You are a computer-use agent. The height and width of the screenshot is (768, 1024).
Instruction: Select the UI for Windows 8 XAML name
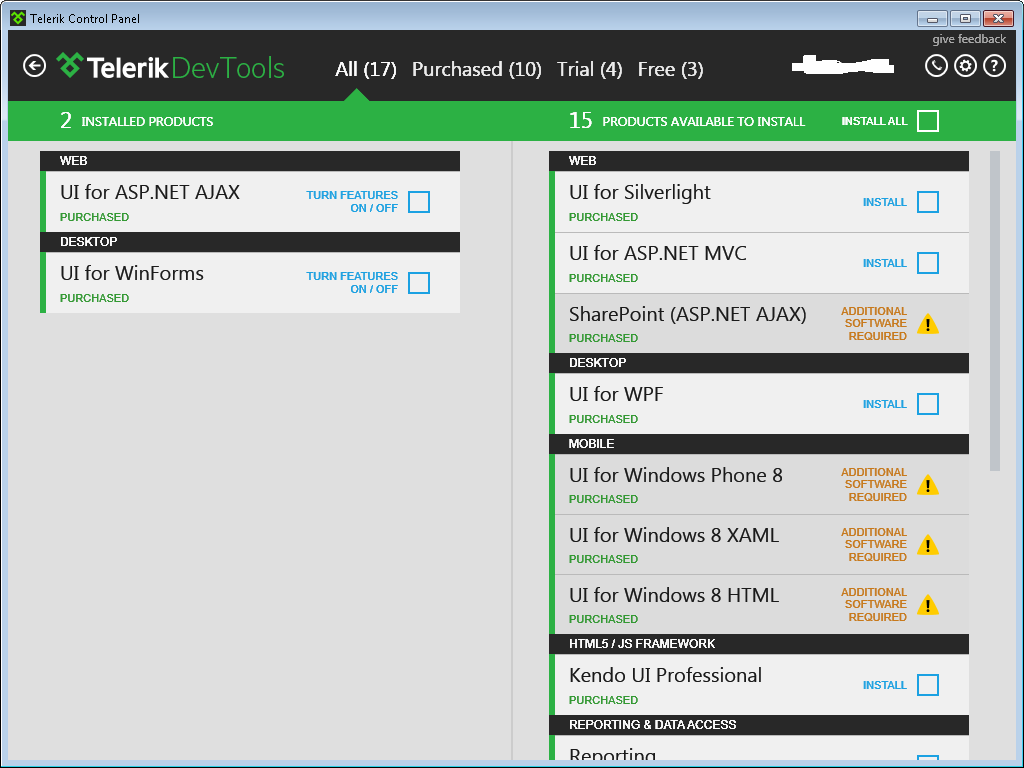[674, 536]
